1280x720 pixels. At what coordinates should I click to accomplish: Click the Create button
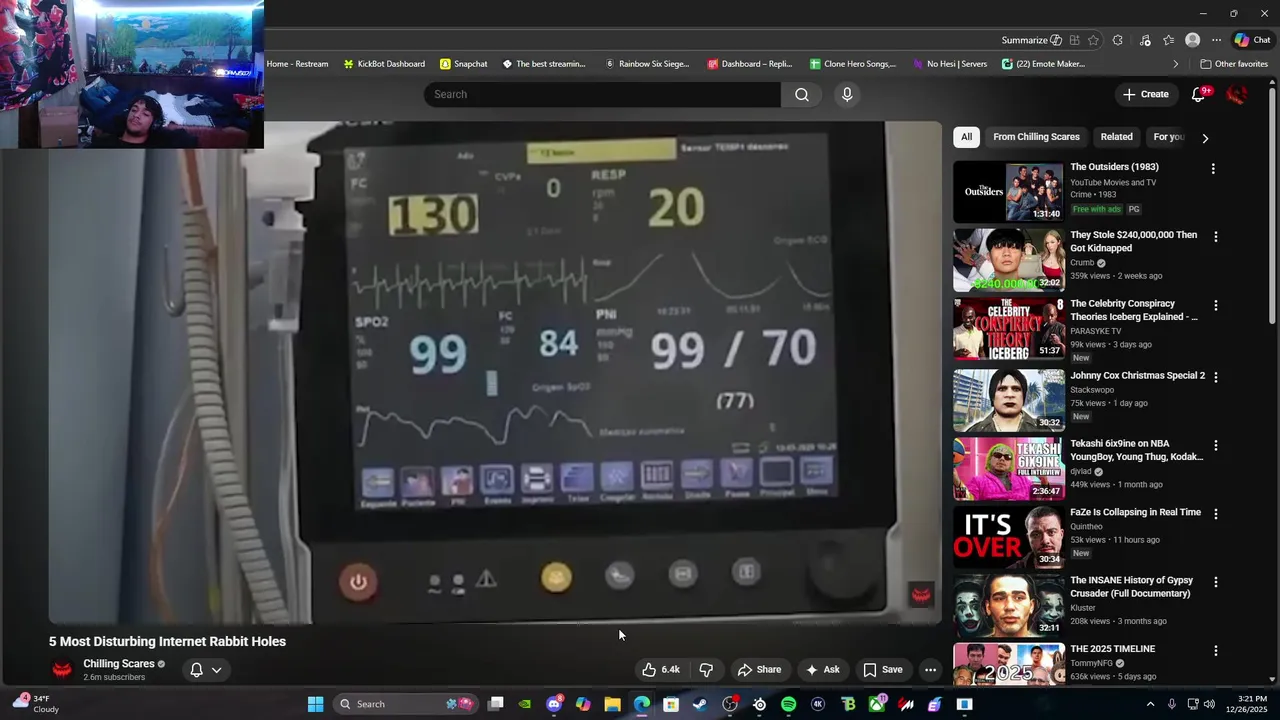pyautogui.click(x=1146, y=94)
